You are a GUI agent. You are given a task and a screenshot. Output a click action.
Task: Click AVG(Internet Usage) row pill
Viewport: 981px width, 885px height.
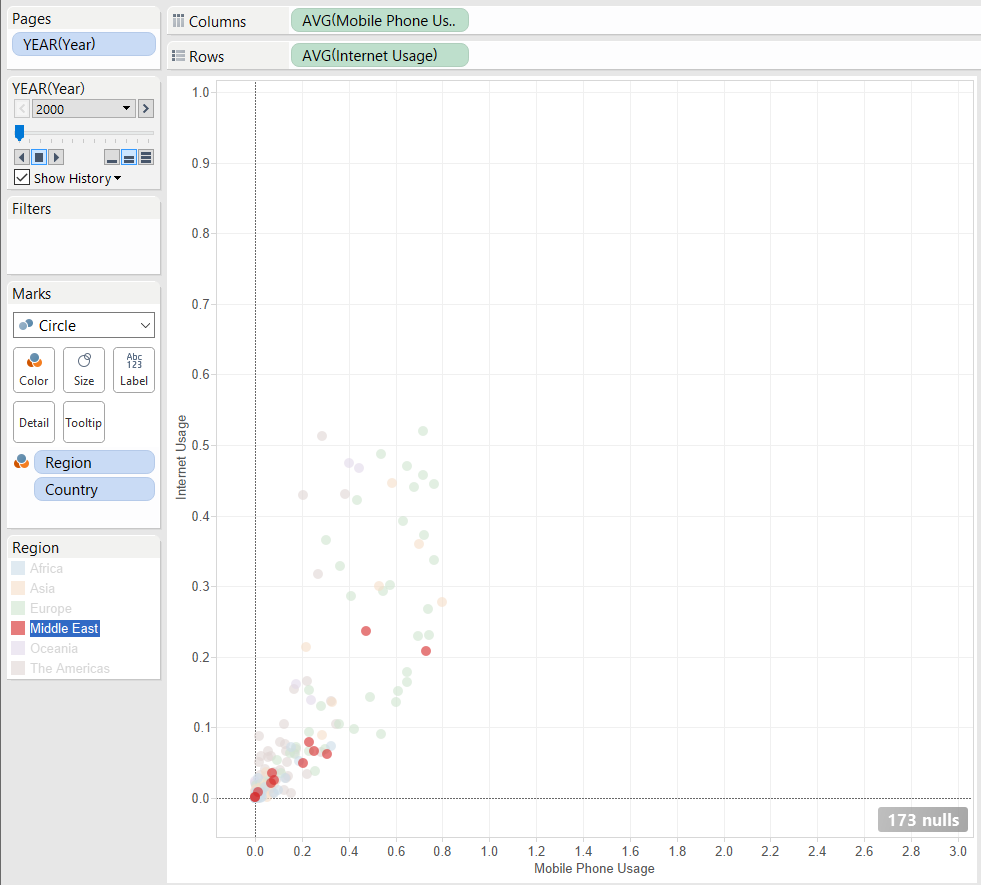(380, 56)
